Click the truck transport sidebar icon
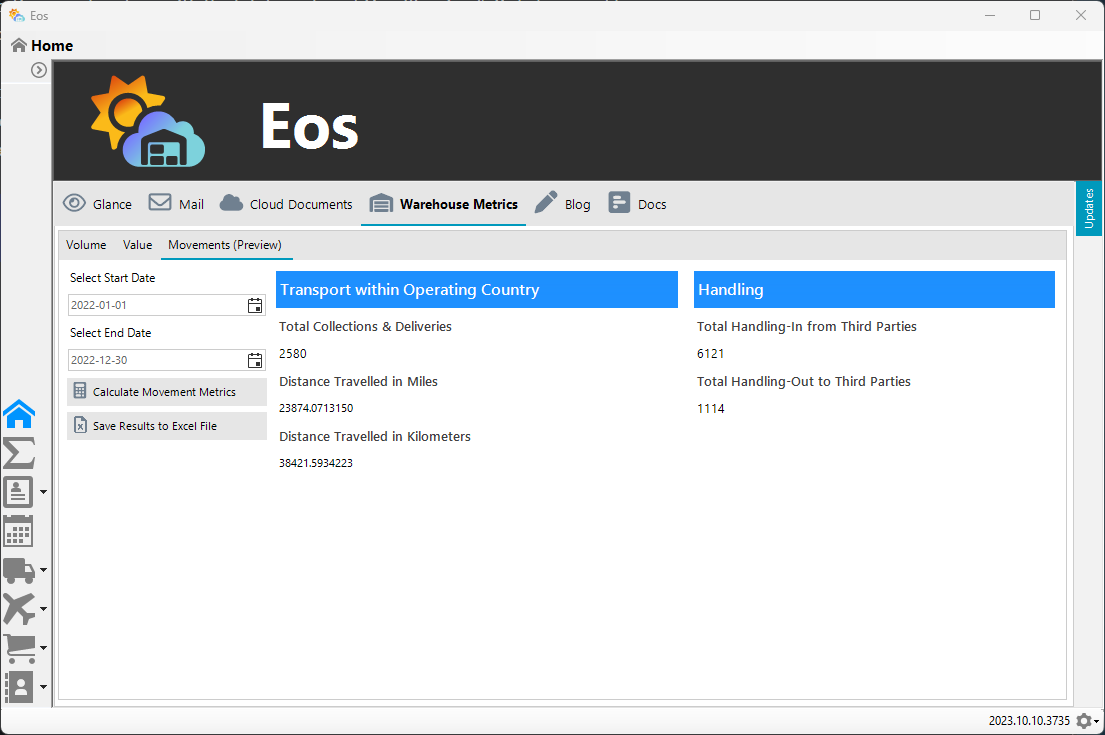This screenshot has width=1105, height=735. tap(19, 570)
